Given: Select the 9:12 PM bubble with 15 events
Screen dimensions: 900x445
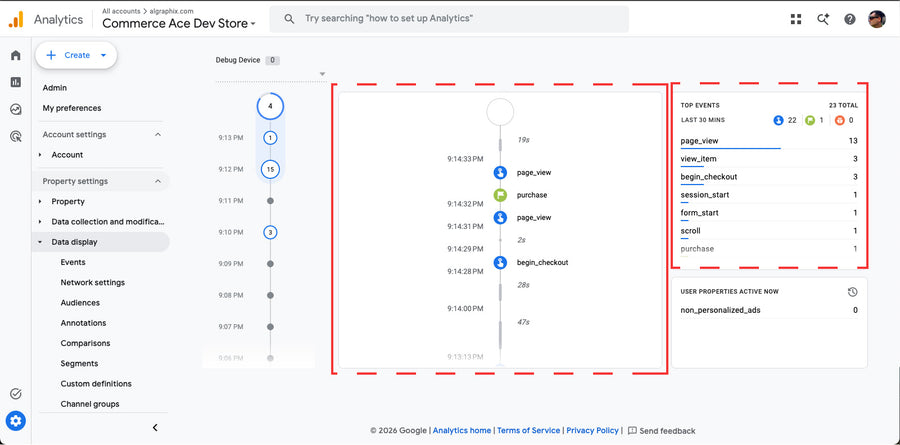Looking at the screenshot, I should tap(270, 169).
